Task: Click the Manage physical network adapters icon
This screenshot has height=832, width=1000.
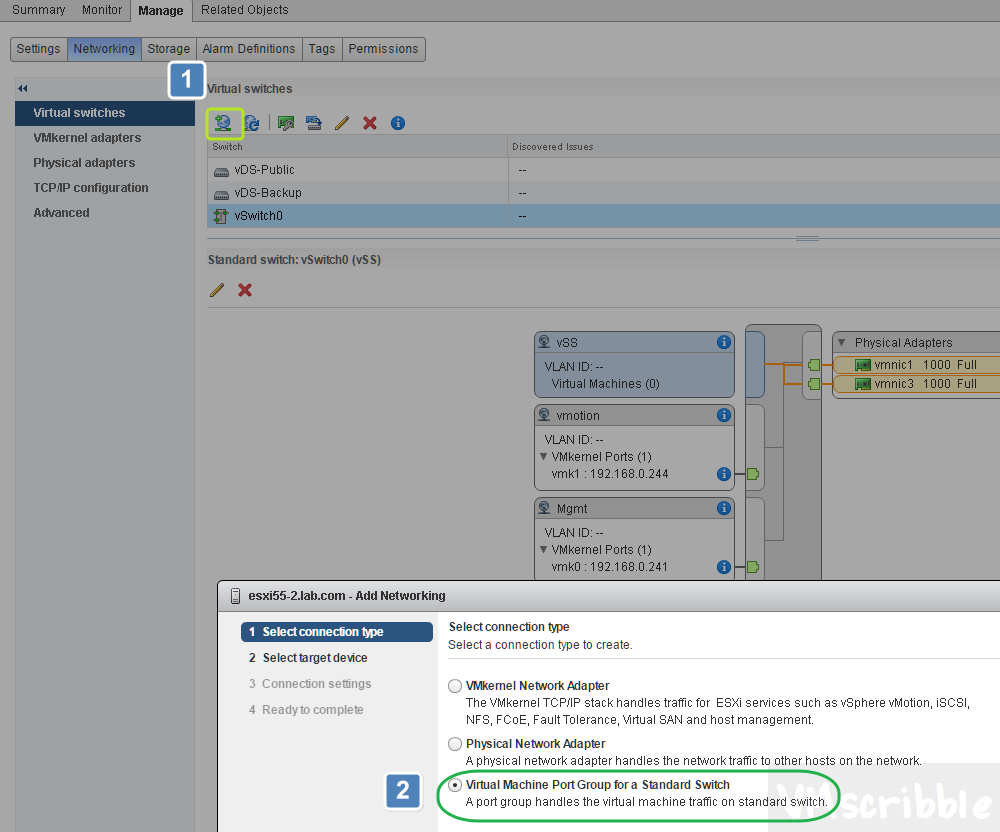Action: pos(286,123)
